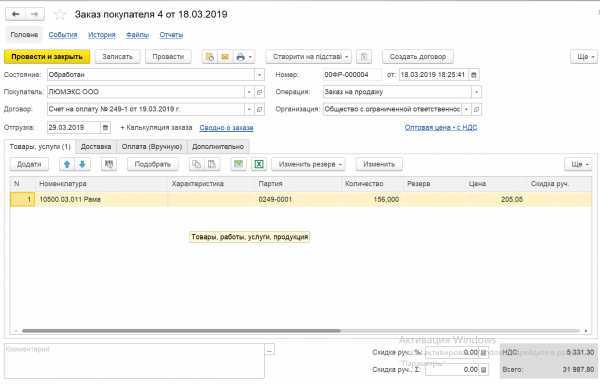
Task: Click the barcode search icon in table toolbar
Action: coord(109,164)
